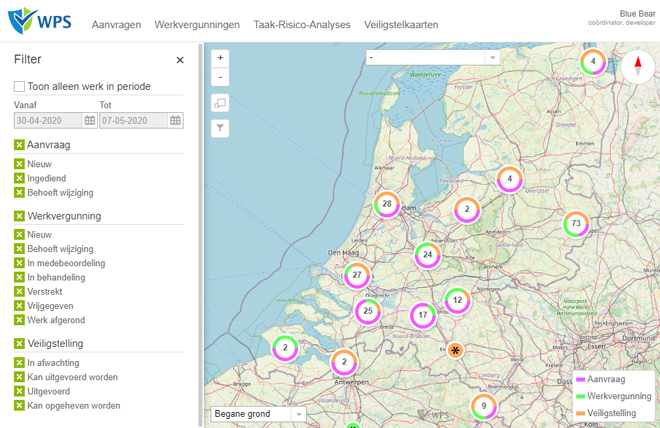
Task: Uncheck Vrijgegeven checkbox
Action: tap(19, 306)
